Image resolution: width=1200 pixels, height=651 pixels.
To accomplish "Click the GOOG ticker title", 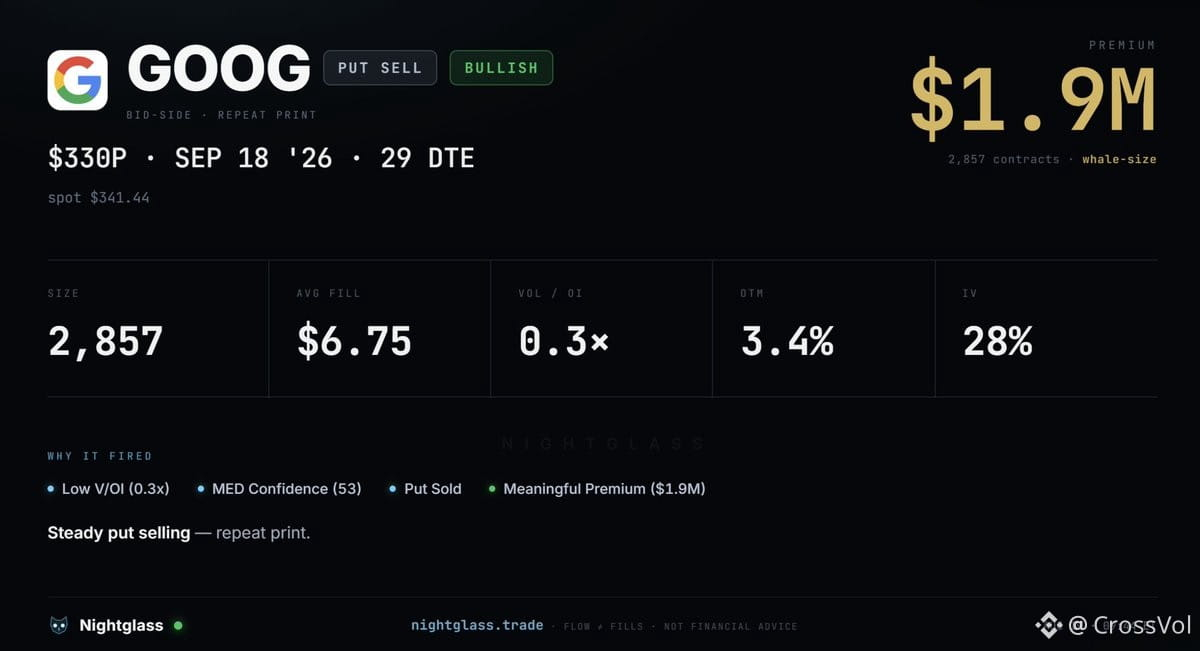I will (219, 69).
